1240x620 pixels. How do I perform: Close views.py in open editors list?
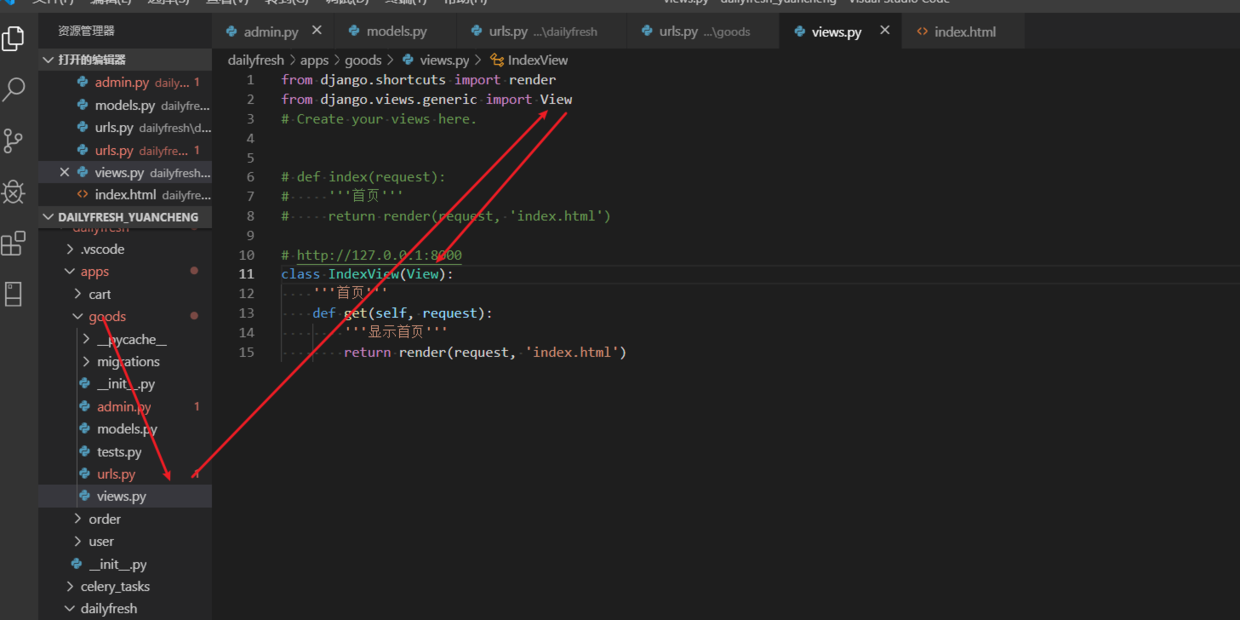65,172
